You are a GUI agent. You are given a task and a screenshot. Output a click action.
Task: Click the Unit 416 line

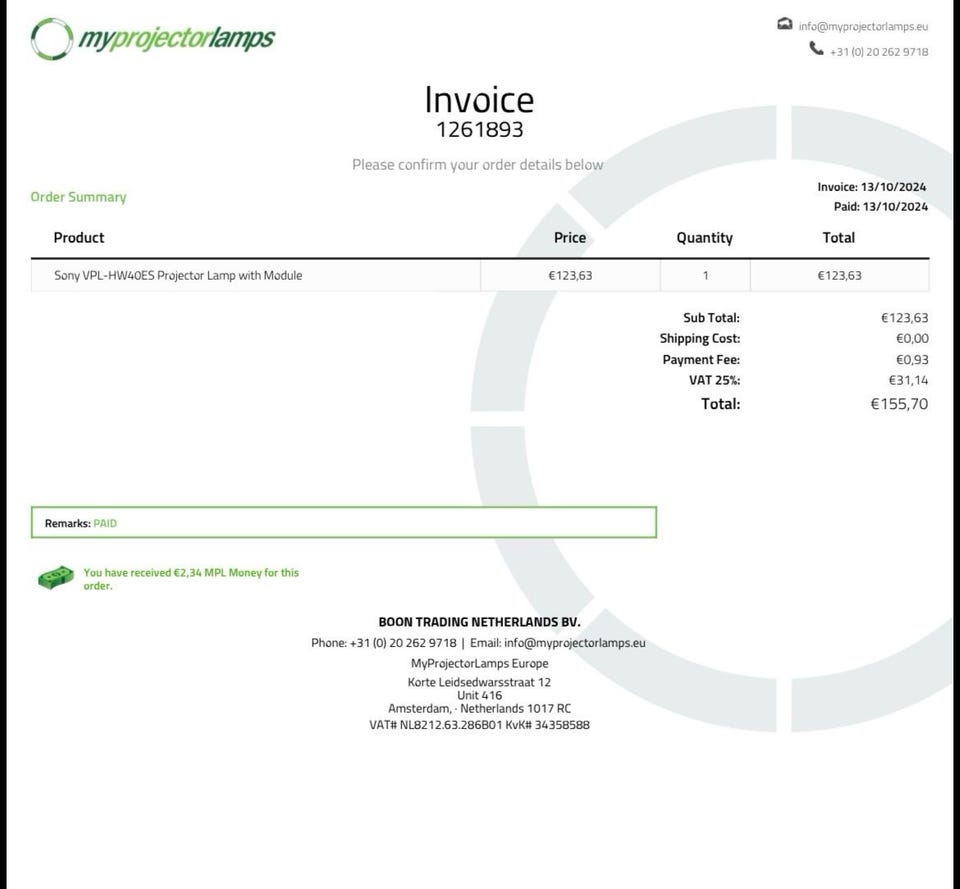479,696
